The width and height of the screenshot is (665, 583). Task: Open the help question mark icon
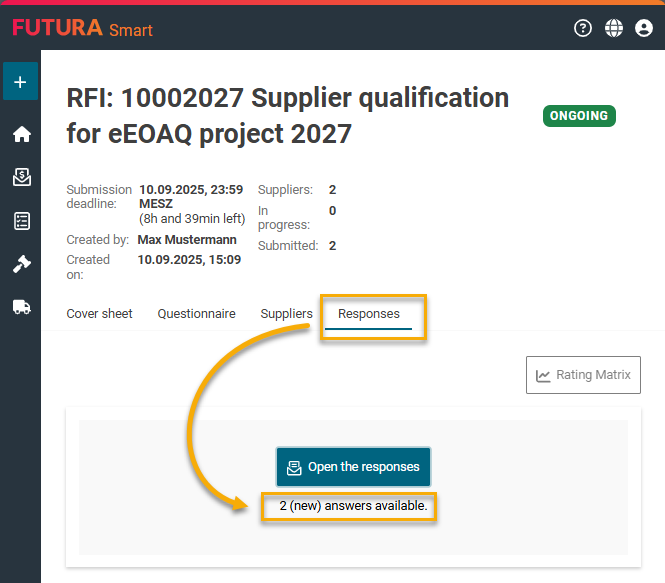click(583, 28)
